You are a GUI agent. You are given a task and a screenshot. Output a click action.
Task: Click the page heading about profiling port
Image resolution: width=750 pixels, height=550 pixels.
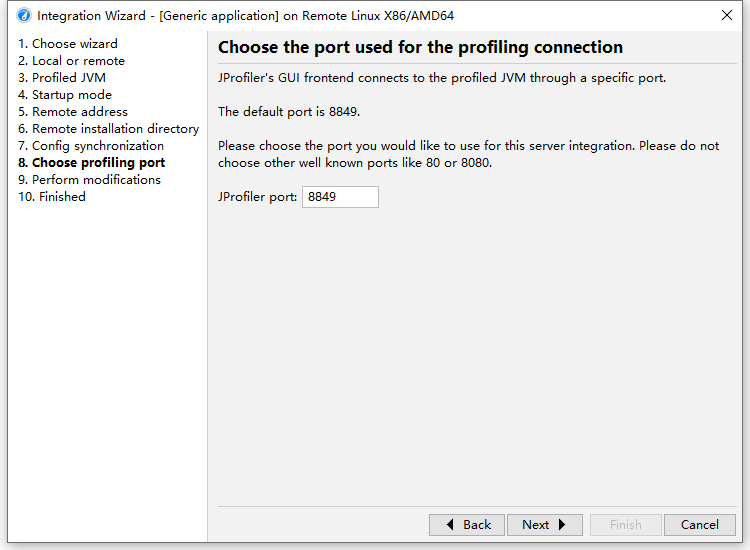click(420, 48)
